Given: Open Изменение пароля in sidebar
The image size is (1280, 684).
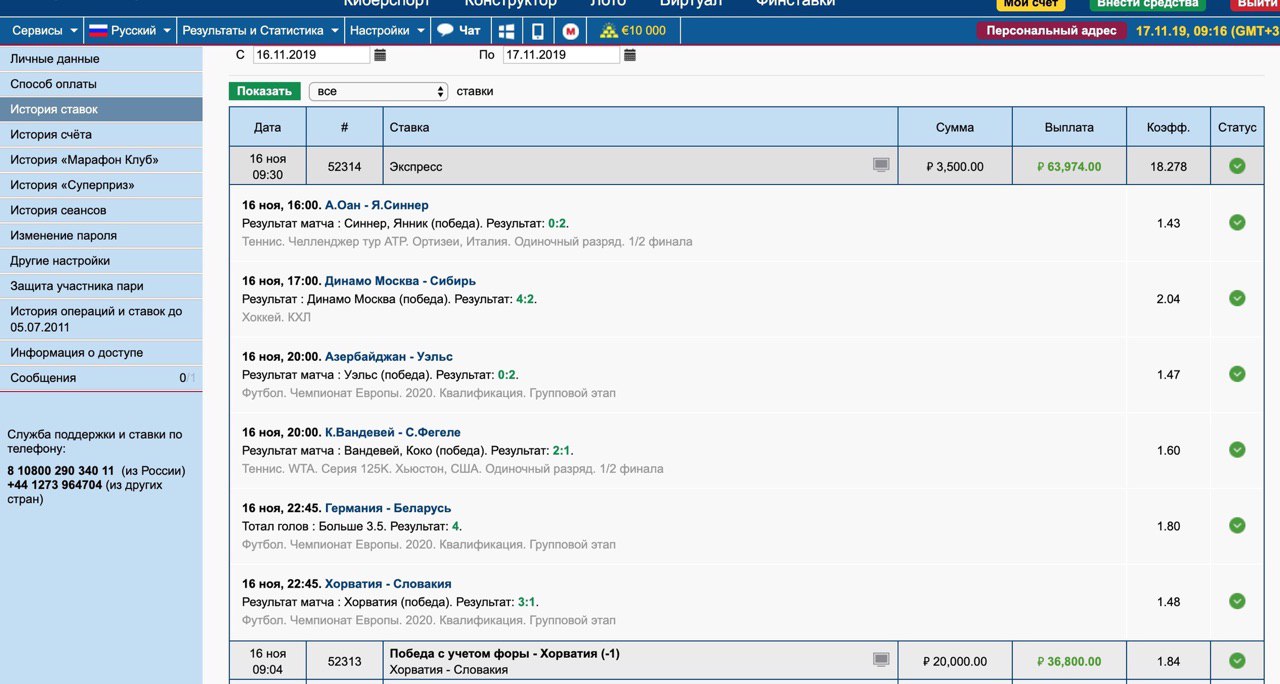Looking at the screenshot, I should [x=101, y=236].
